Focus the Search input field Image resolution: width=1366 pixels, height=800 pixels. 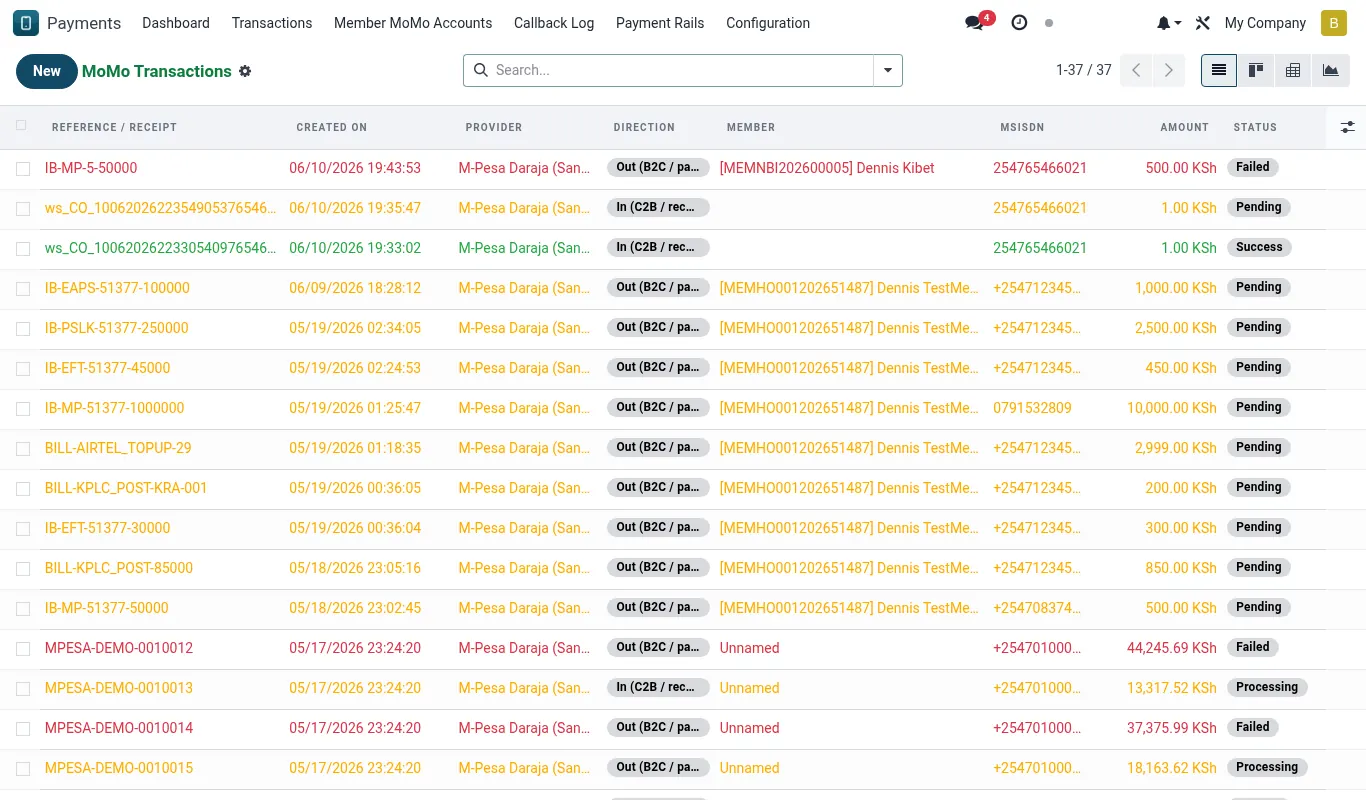(x=682, y=70)
